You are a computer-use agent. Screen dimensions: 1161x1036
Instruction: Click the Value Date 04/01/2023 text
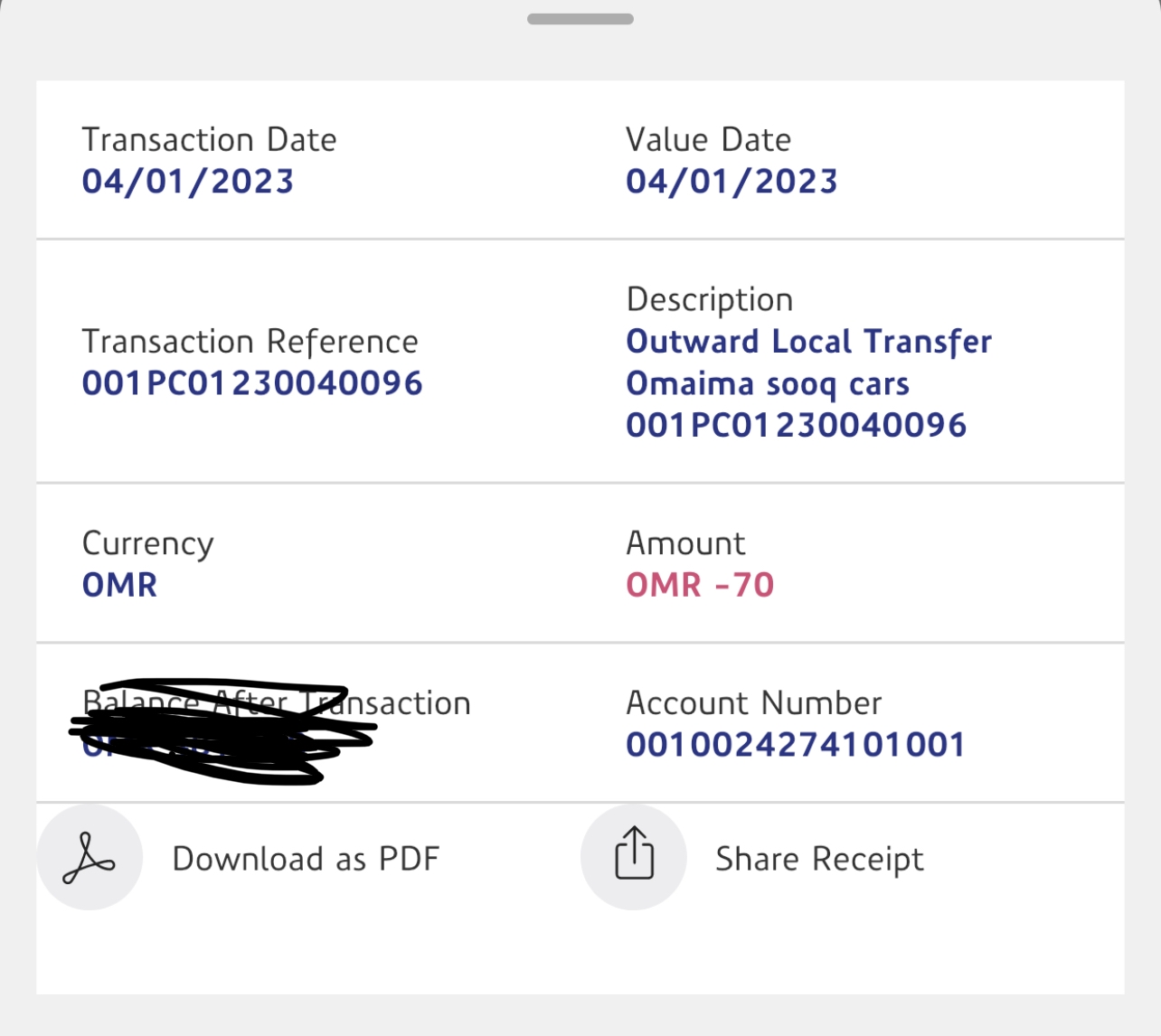click(732, 182)
